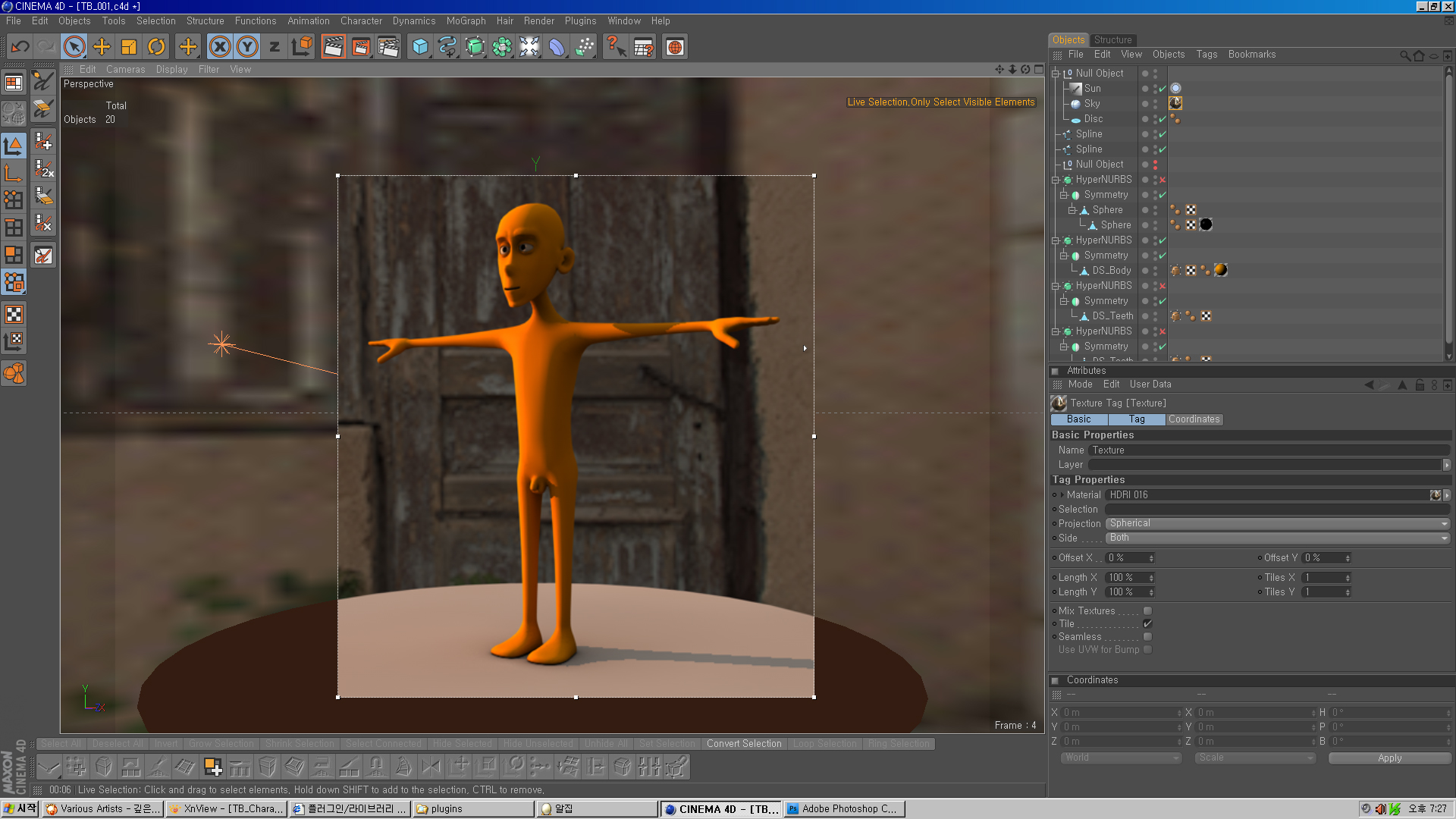Open the context help question-mark icon
Image resolution: width=1456 pixels, height=819 pixels.
616,47
